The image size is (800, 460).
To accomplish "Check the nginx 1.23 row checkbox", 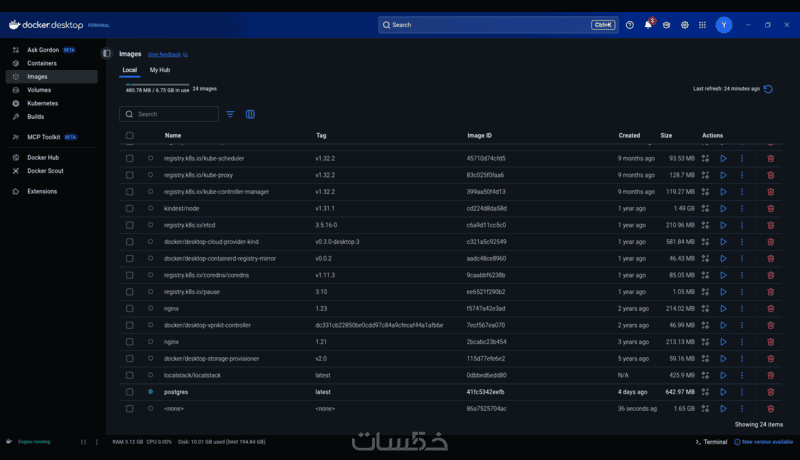I will pyautogui.click(x=130, y=309).
